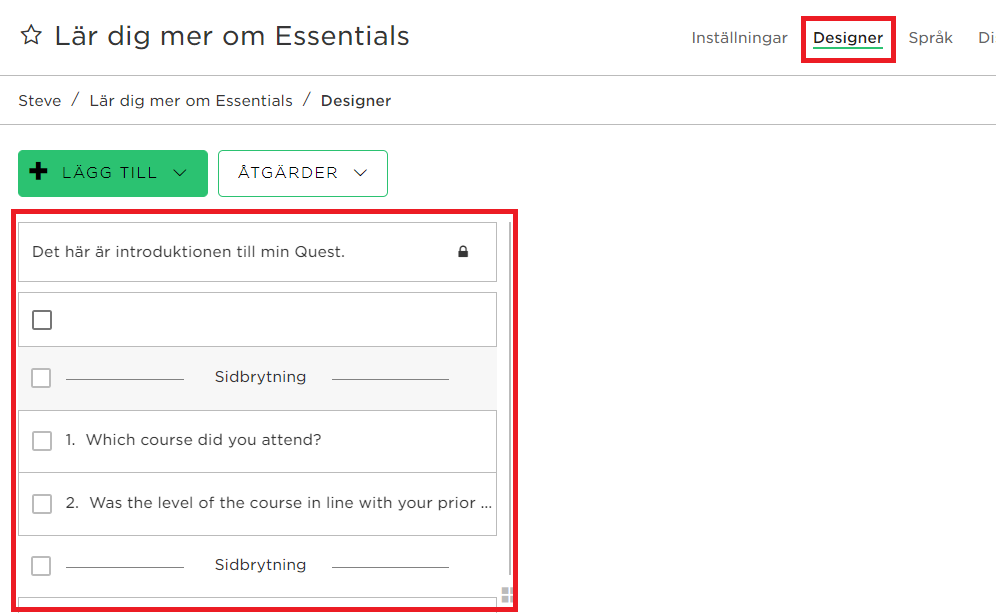Click the lock icon on introduction row
Viewport: 996px width, 613px height.
click(x=463, y=252)
